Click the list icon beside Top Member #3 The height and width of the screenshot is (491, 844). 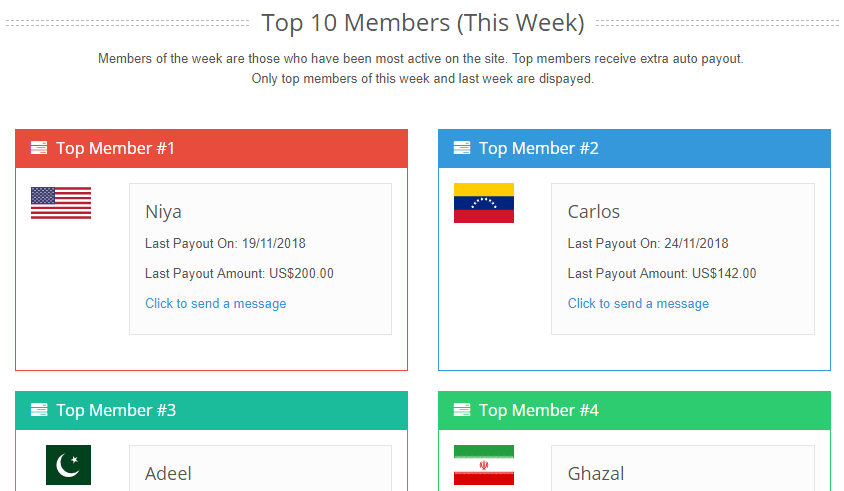[39, 410]
